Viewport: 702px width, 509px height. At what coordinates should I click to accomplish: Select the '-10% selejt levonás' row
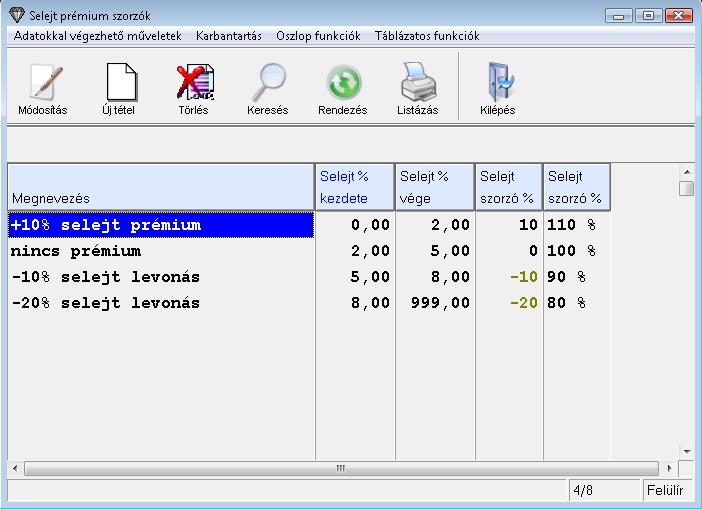(160, 277)
